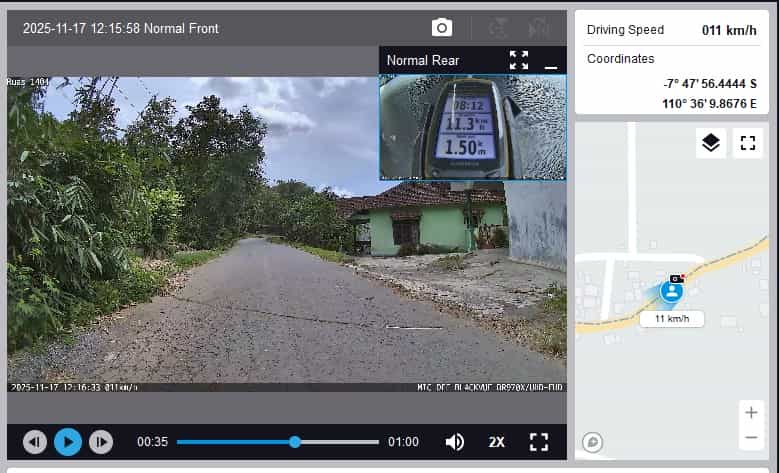779x473 pixels.
Task: Click the first dimmed icon beside the camera
Action: click(497, 28)
